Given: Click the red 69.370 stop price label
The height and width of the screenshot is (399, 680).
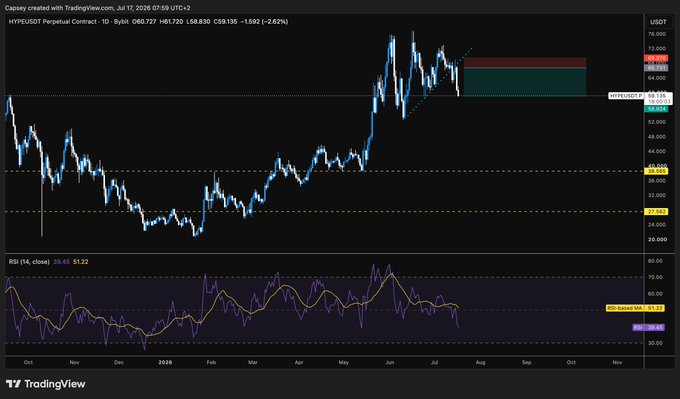Looking at the screenshot, I should 656,58.
